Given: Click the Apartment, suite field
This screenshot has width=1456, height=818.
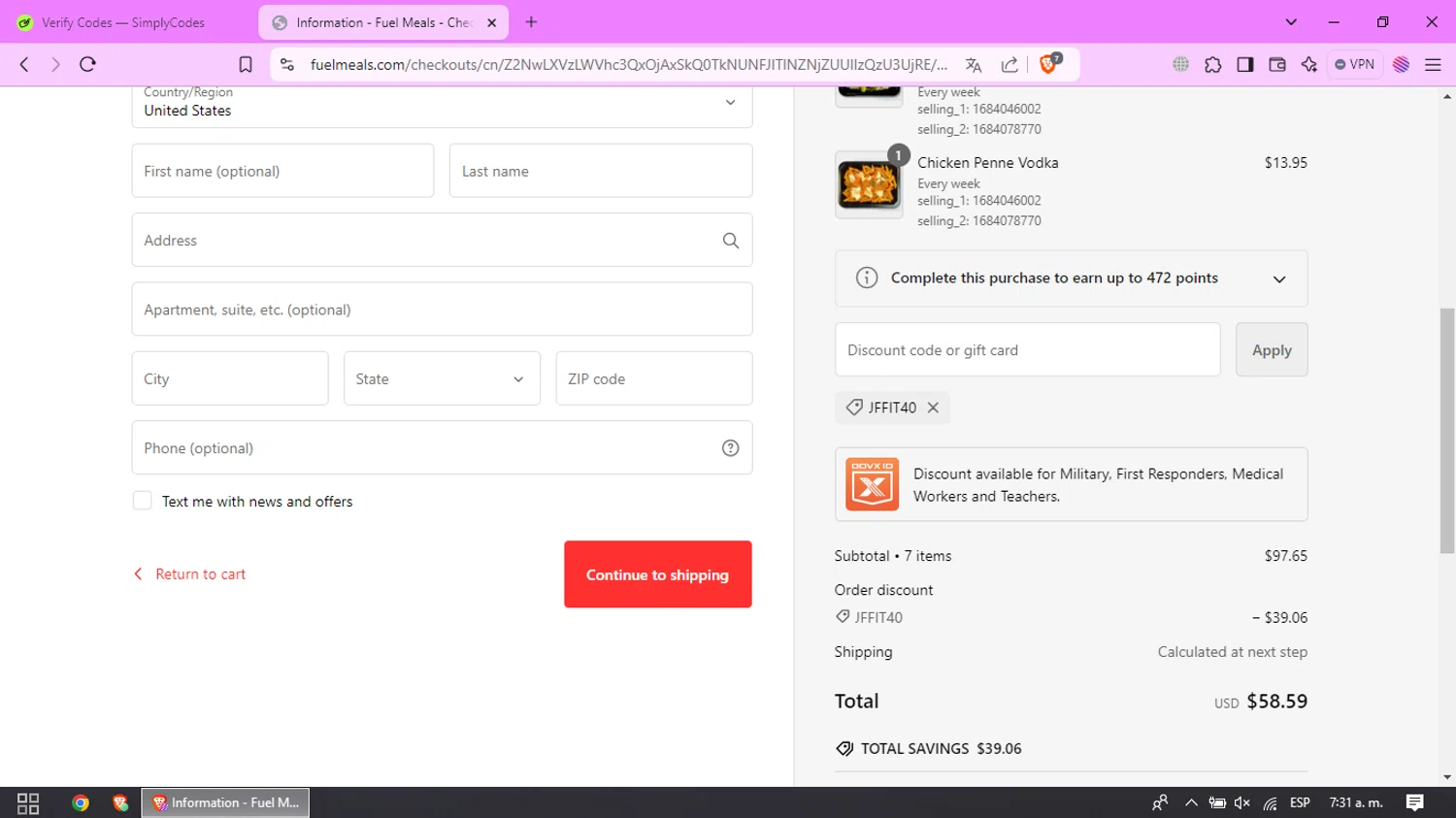Looking at the screenshot, I should pos(442,310).
